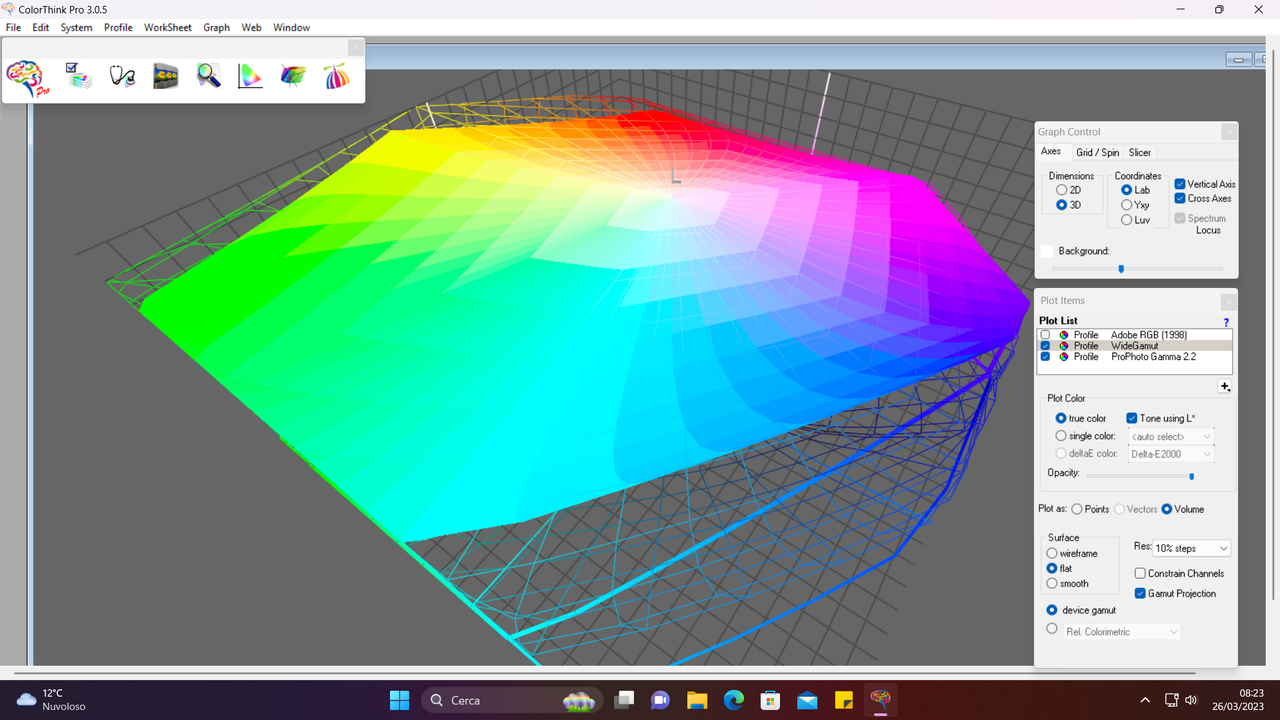Open the Image Inspector tool
This screenshot has height=720, width=1280.
pyautogui.click(x=165, y=75)
